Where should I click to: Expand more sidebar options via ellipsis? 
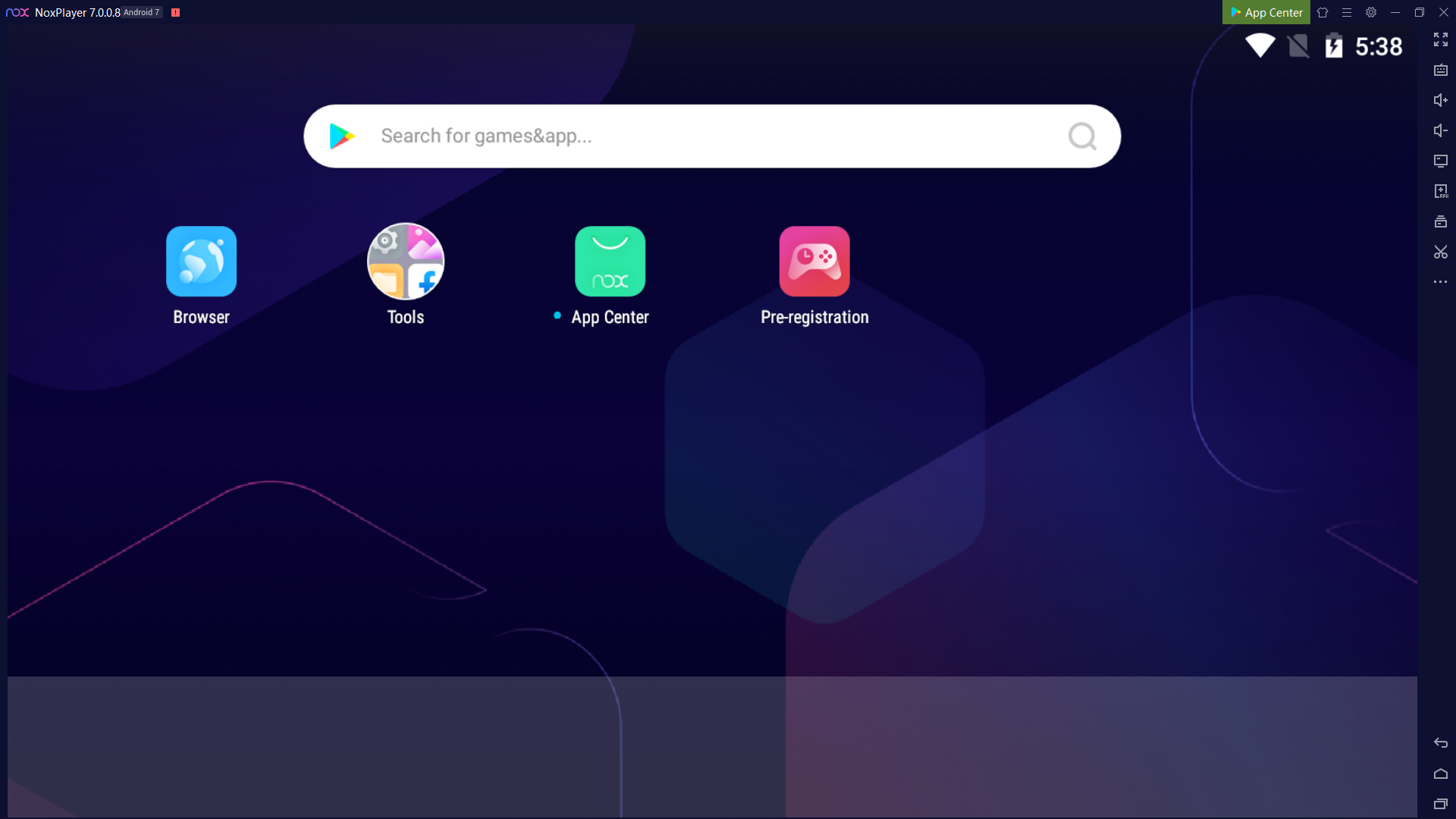(x=1440, y=282)
